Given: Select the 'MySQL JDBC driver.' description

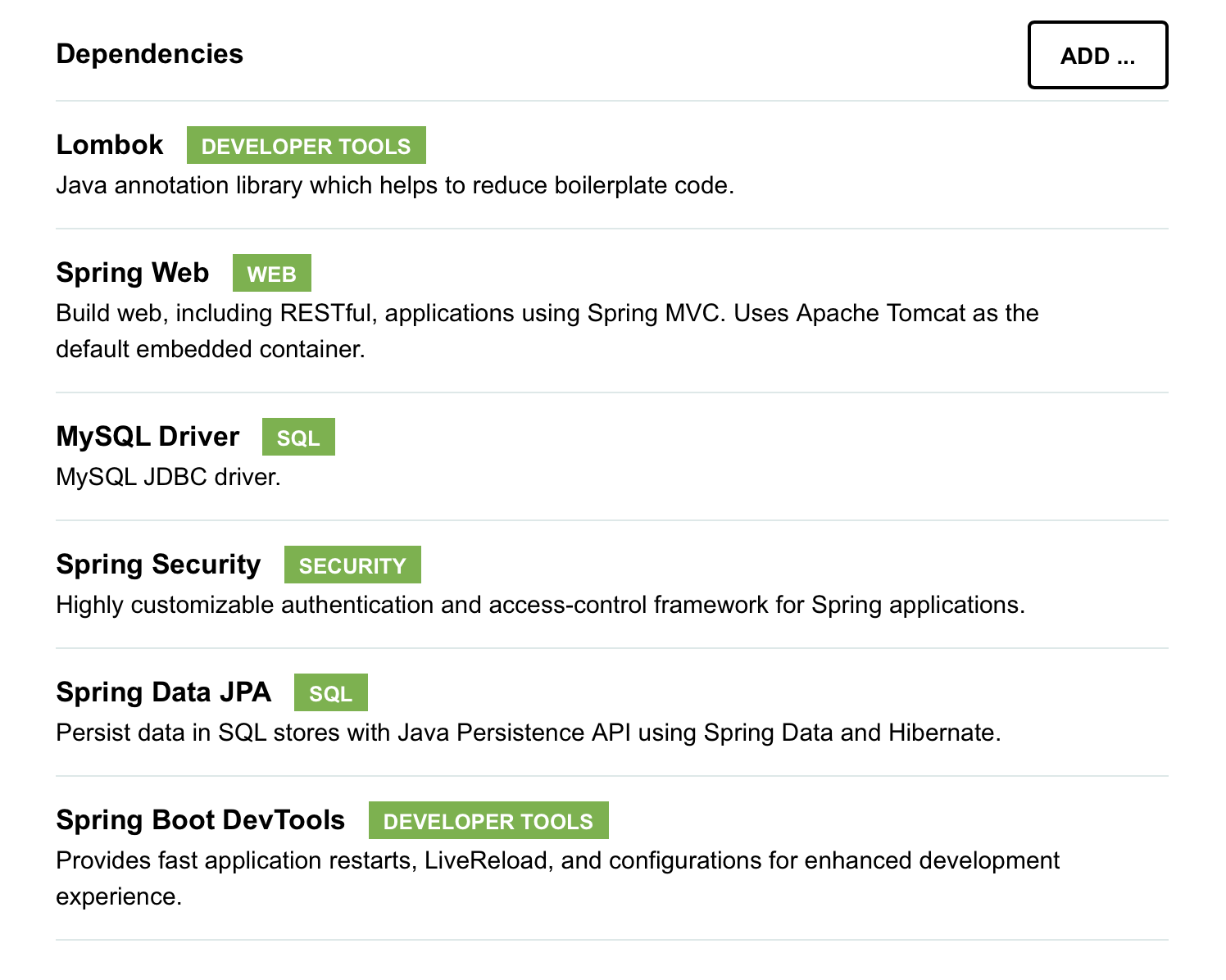Looking at the screenshot, I should click(168, 477).
